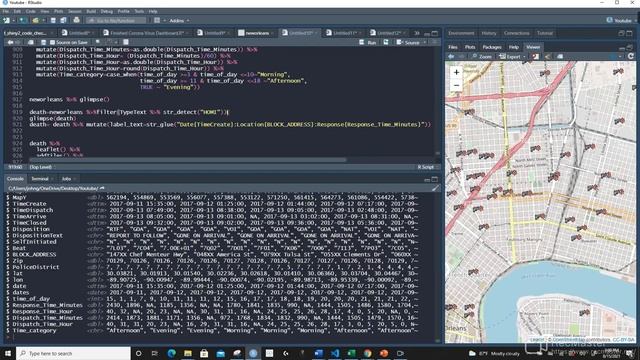Toggle Source on Save checkbox
640x360 pixels.
click(x=52, y=42)
